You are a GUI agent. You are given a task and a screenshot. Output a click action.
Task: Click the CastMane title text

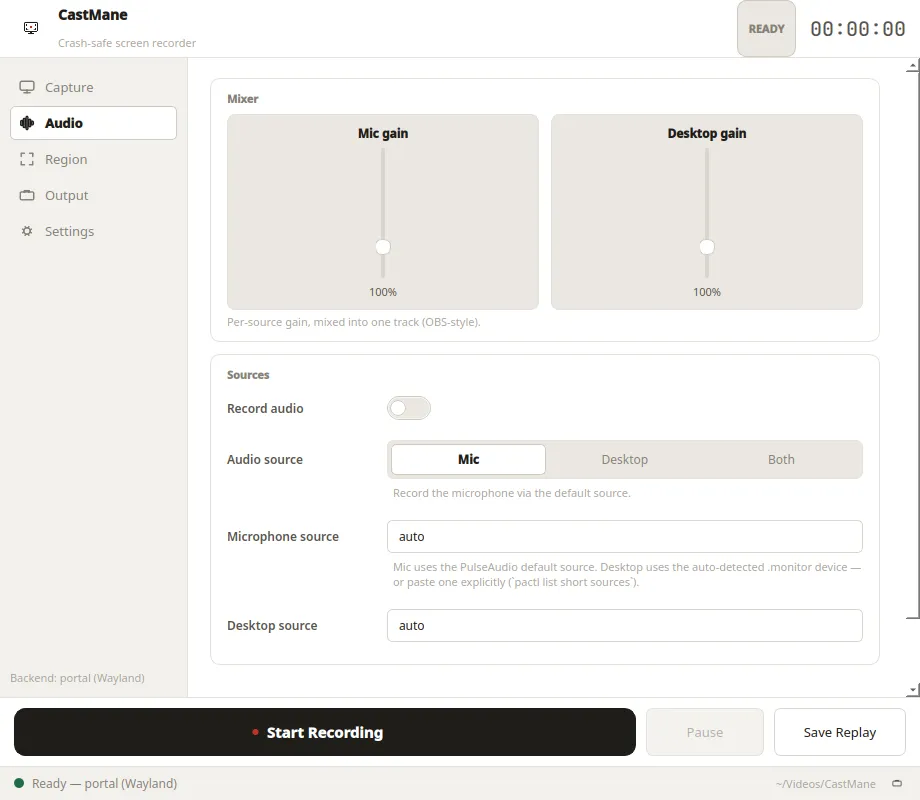[93, 15]
